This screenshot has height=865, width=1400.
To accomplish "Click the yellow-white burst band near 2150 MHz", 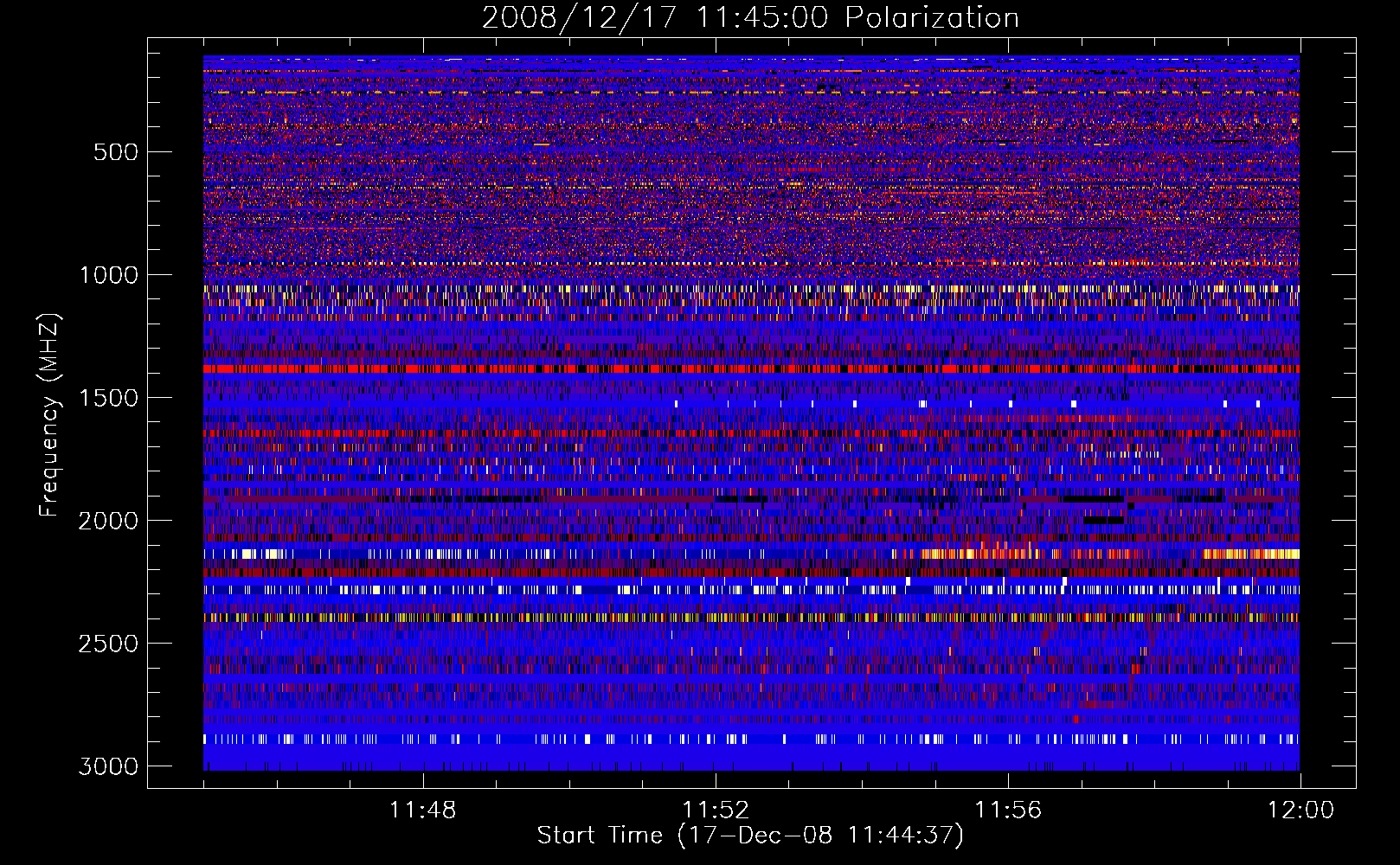I will [x=751, y=554].
